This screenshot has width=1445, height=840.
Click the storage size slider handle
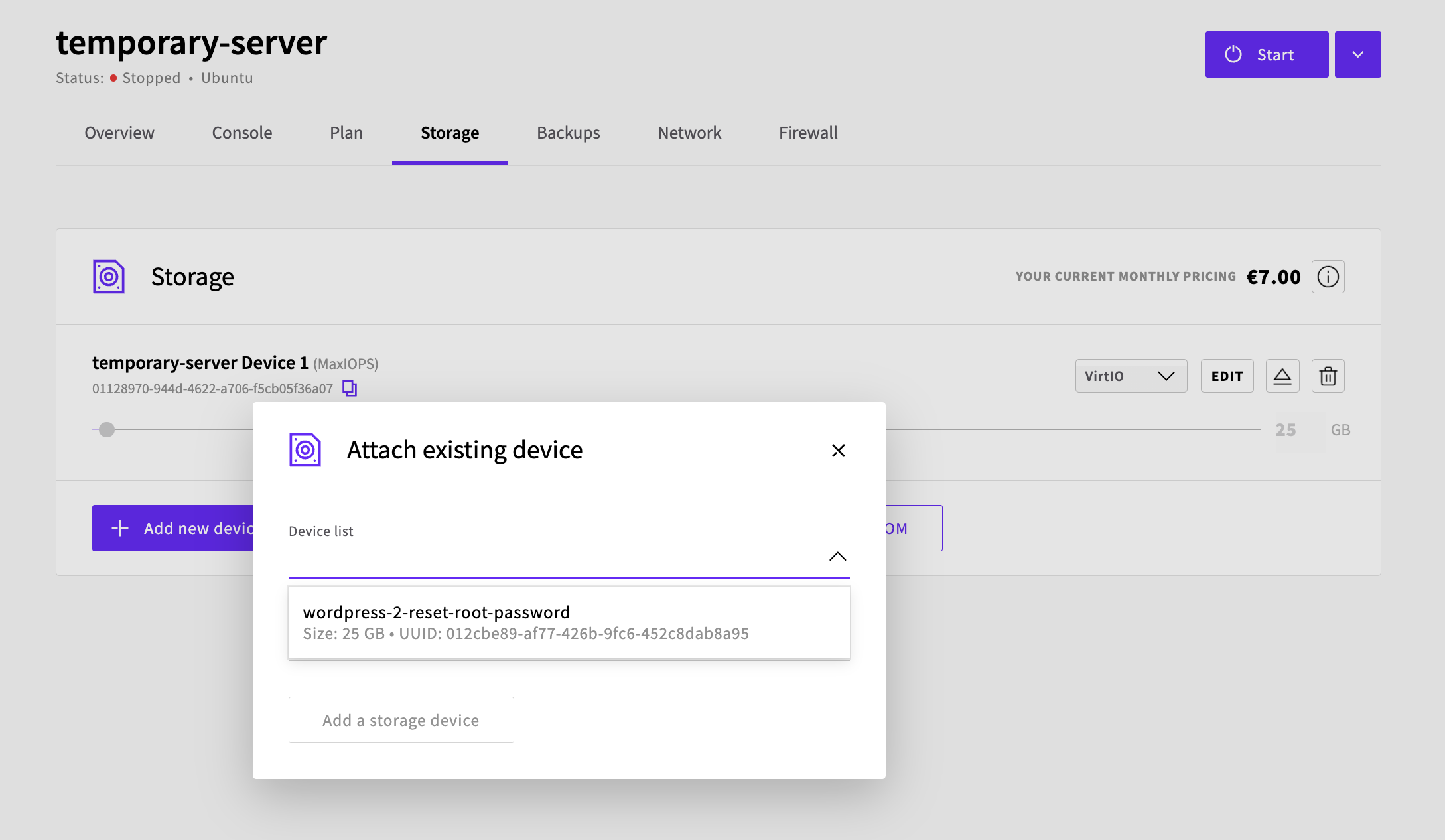click(107, 430)
